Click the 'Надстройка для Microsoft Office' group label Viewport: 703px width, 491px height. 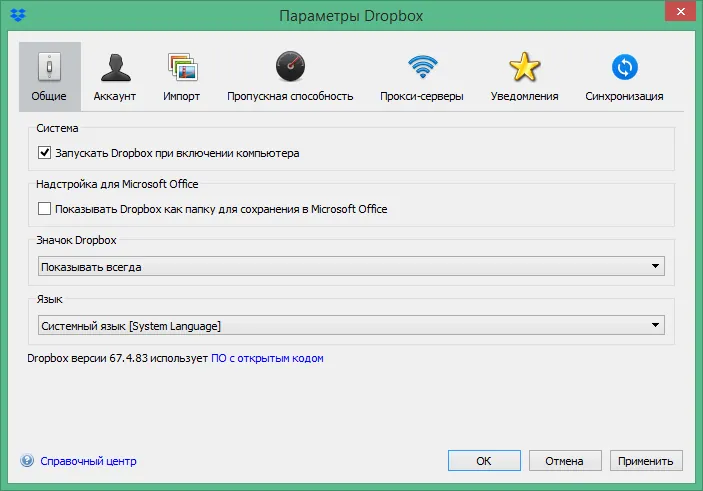coord(117,184)
